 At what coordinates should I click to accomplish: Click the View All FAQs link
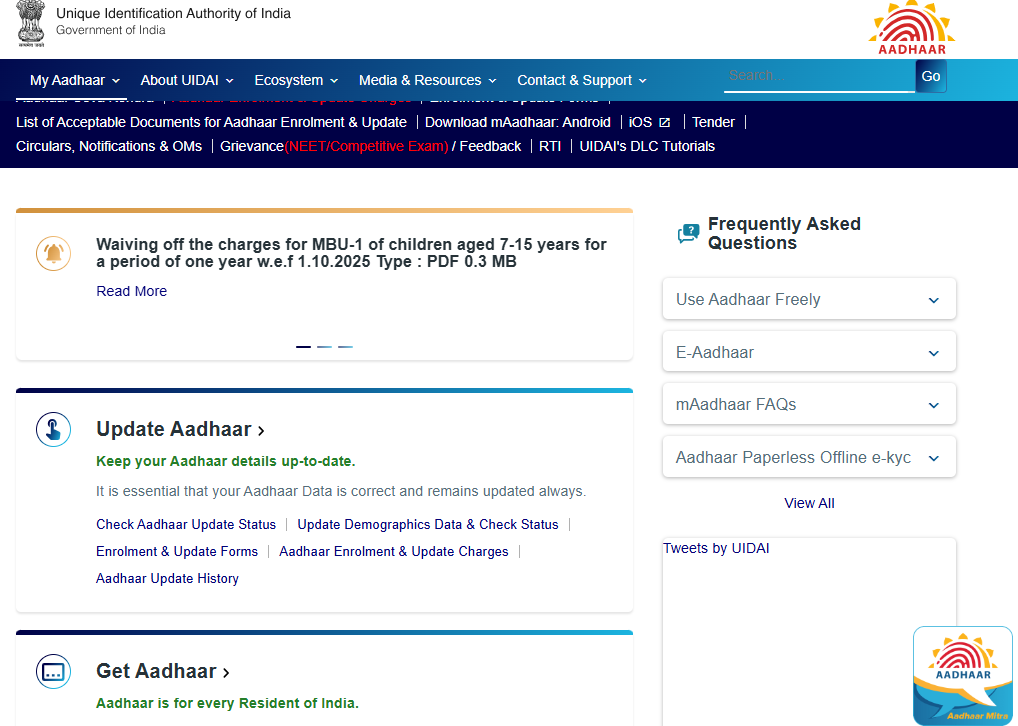pos(808,503)
